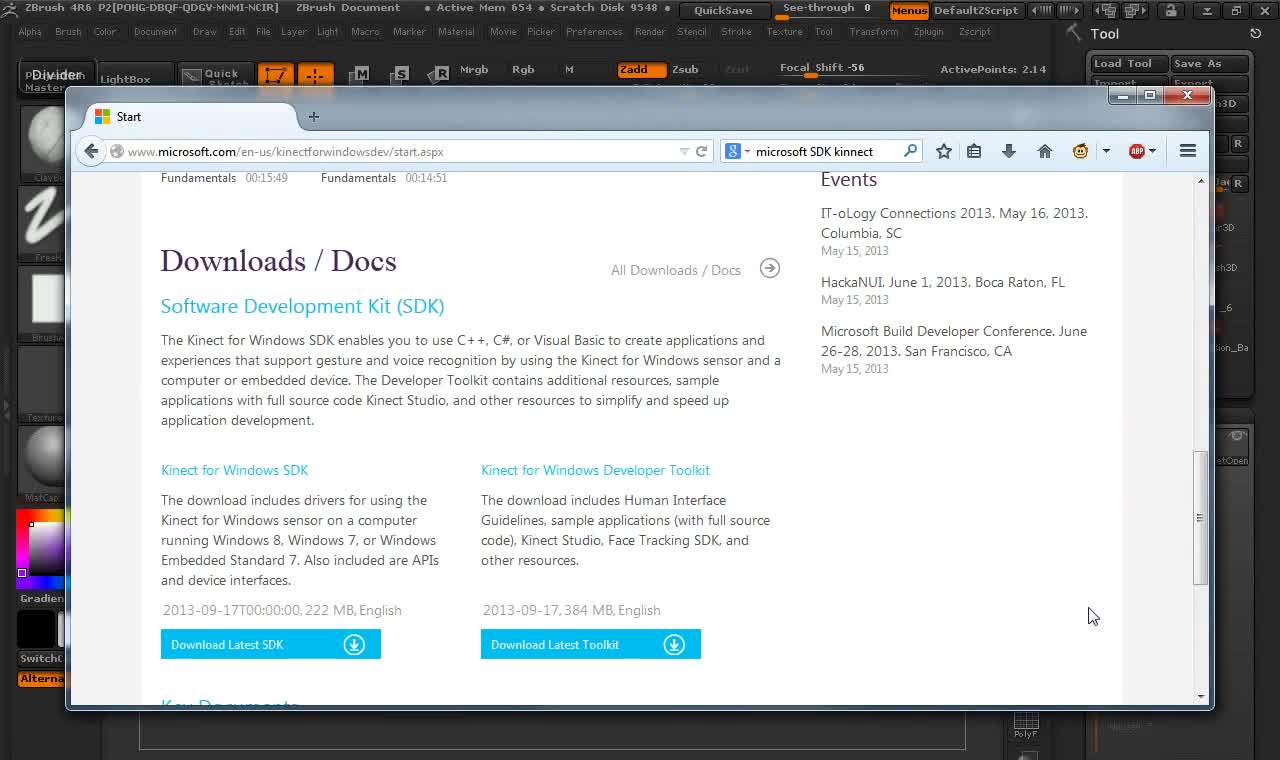
Task: Click the HackaNUI event text
Action: [943, 282]
